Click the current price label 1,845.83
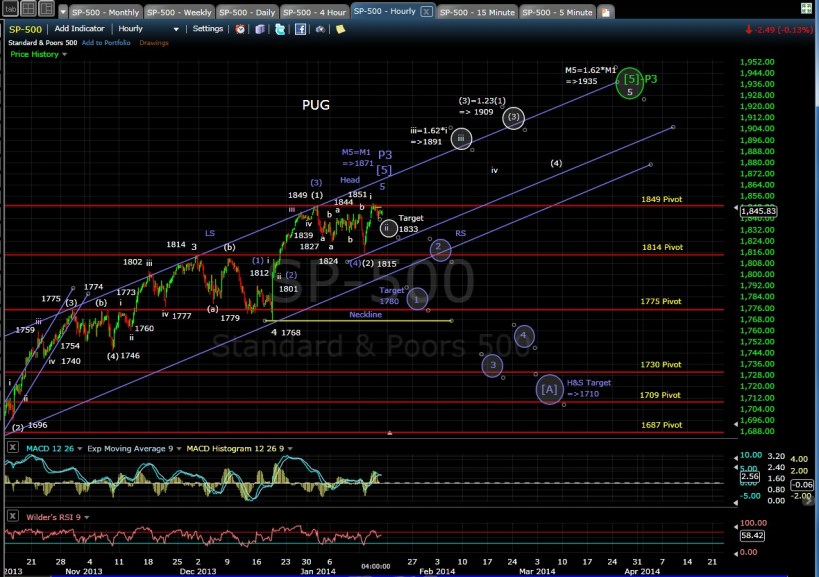 click(758, 211)
